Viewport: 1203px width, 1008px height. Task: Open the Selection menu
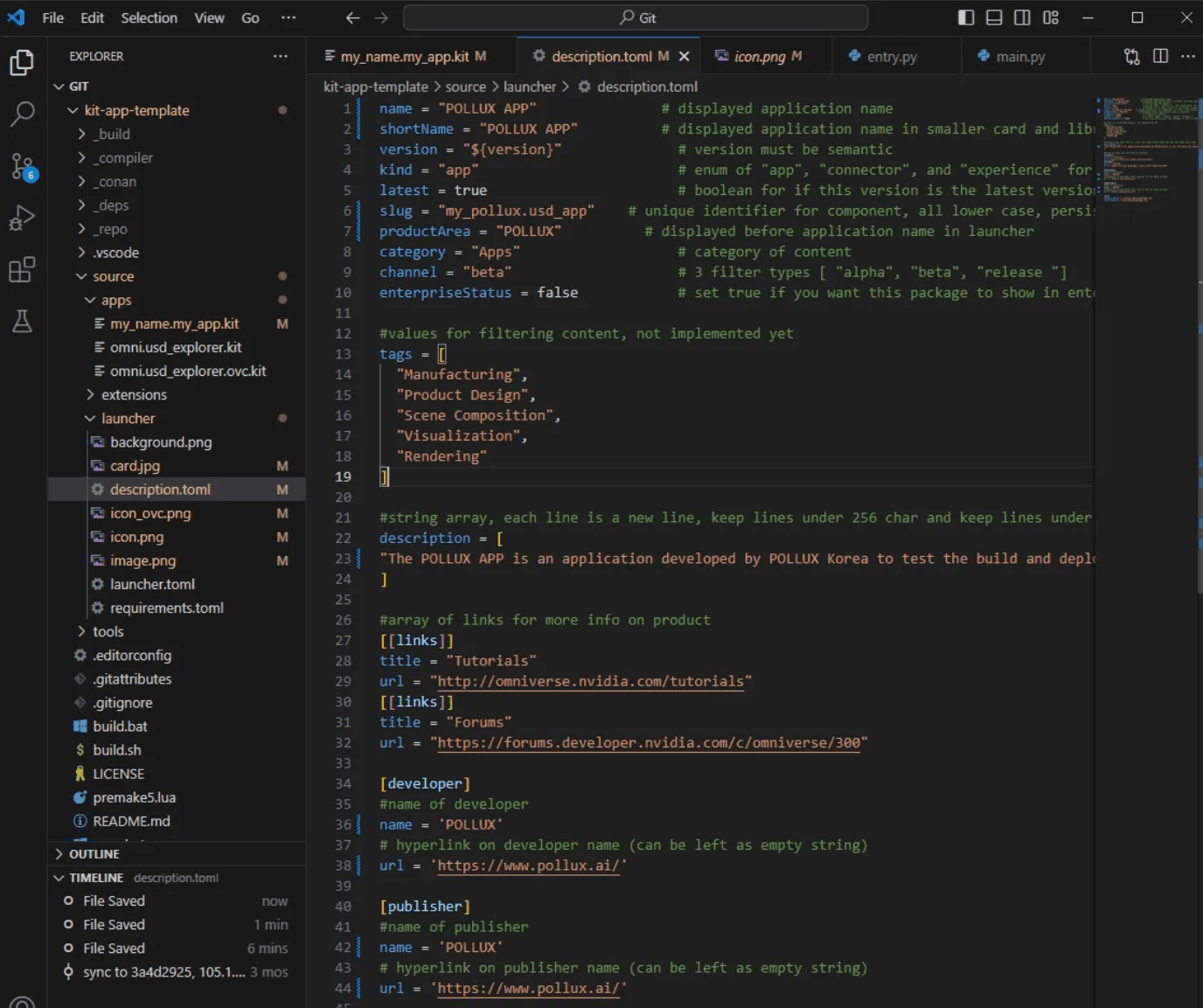(149, 17)
